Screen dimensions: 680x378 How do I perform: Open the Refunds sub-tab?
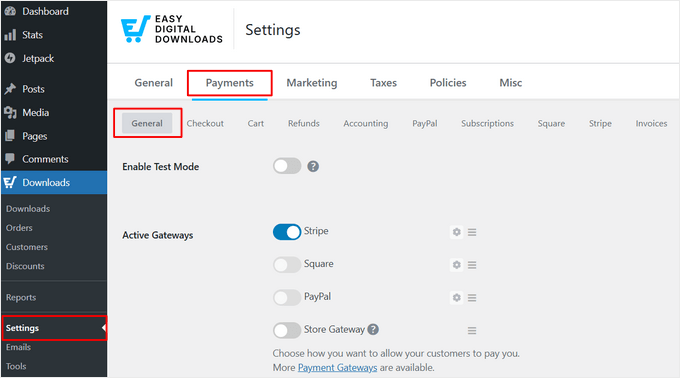(304, 123)
